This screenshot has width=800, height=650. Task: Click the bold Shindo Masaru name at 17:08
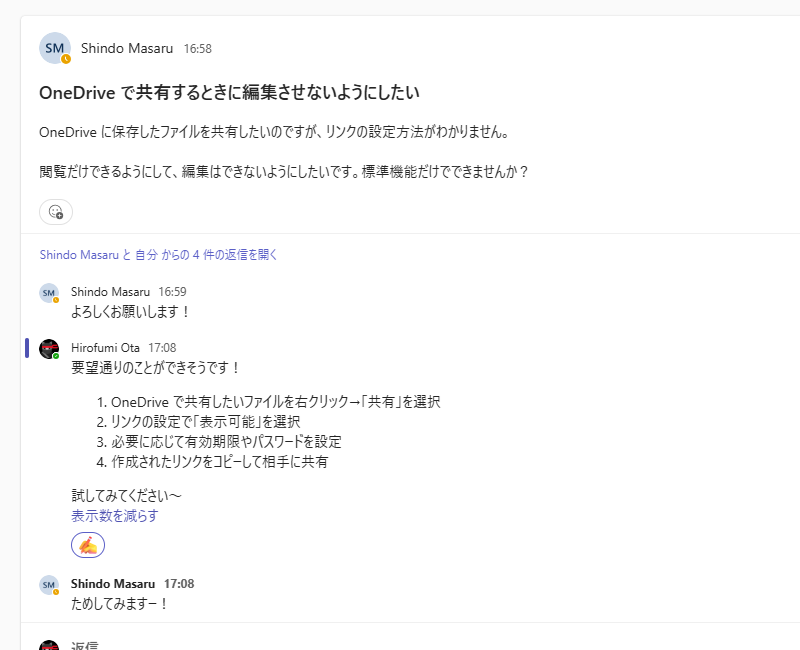tap(113, 584)
